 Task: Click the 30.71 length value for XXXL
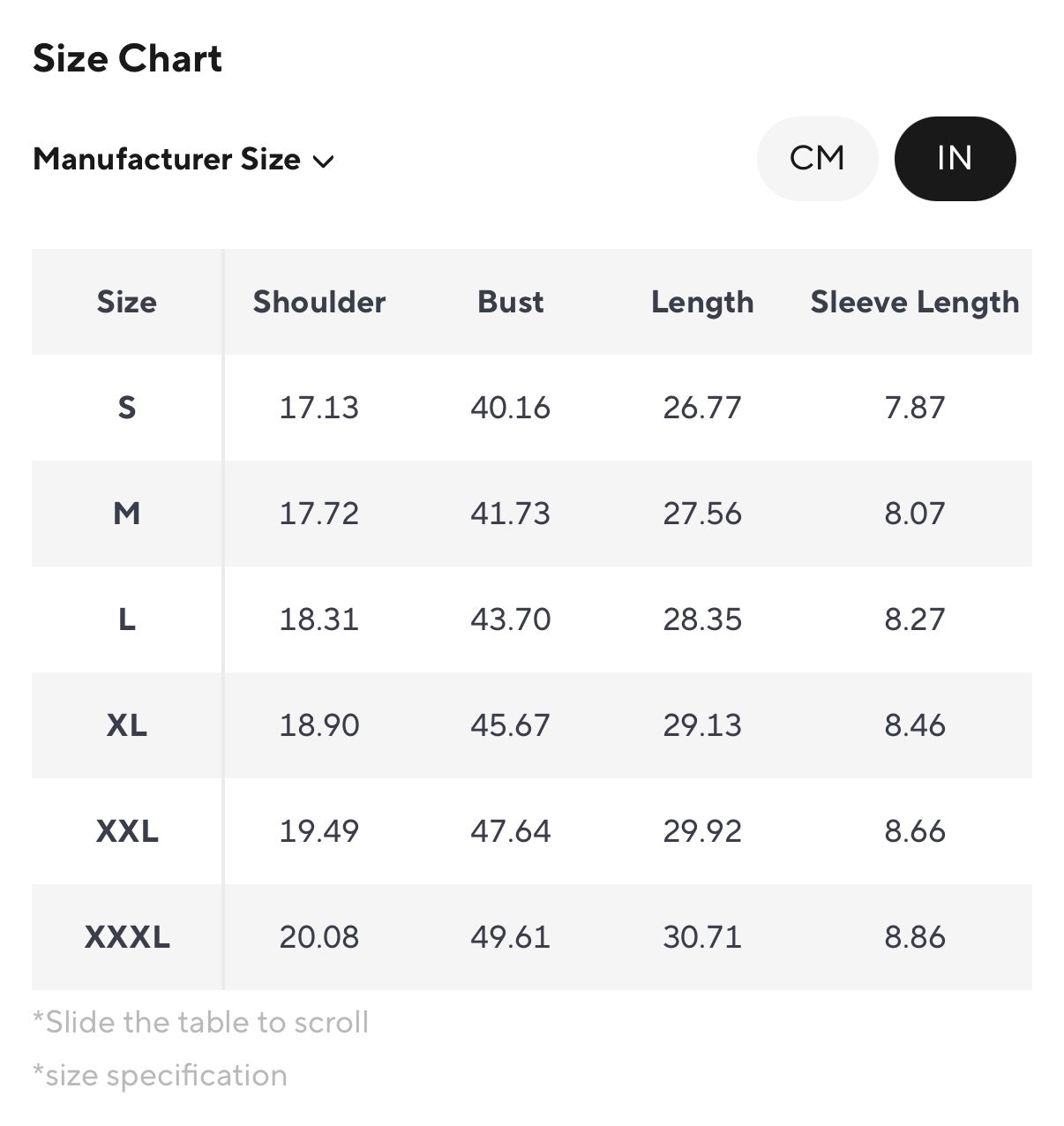[x=702, y=937]
